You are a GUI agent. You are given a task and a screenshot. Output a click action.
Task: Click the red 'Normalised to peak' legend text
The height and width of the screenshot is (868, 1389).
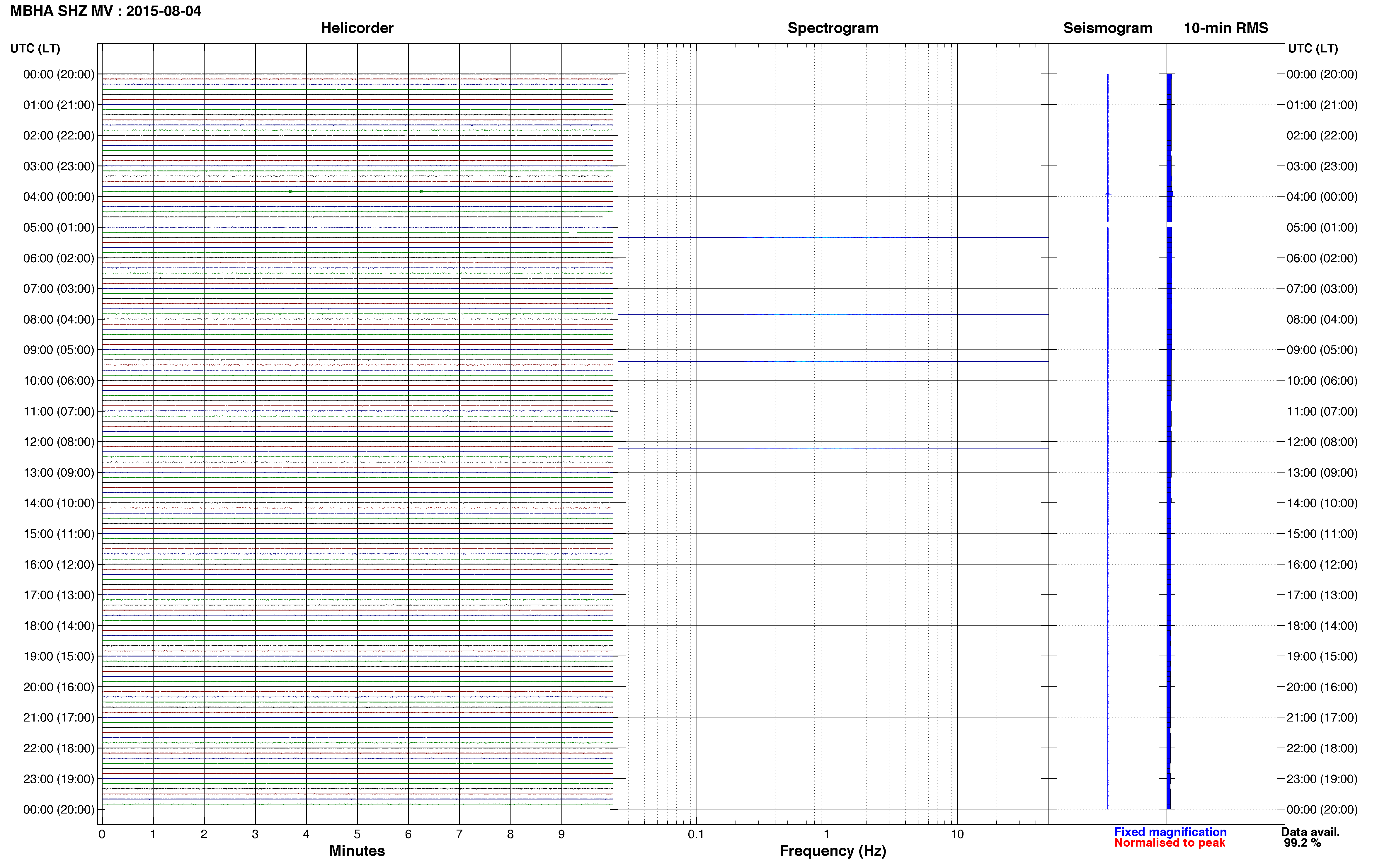point(1170,843)
